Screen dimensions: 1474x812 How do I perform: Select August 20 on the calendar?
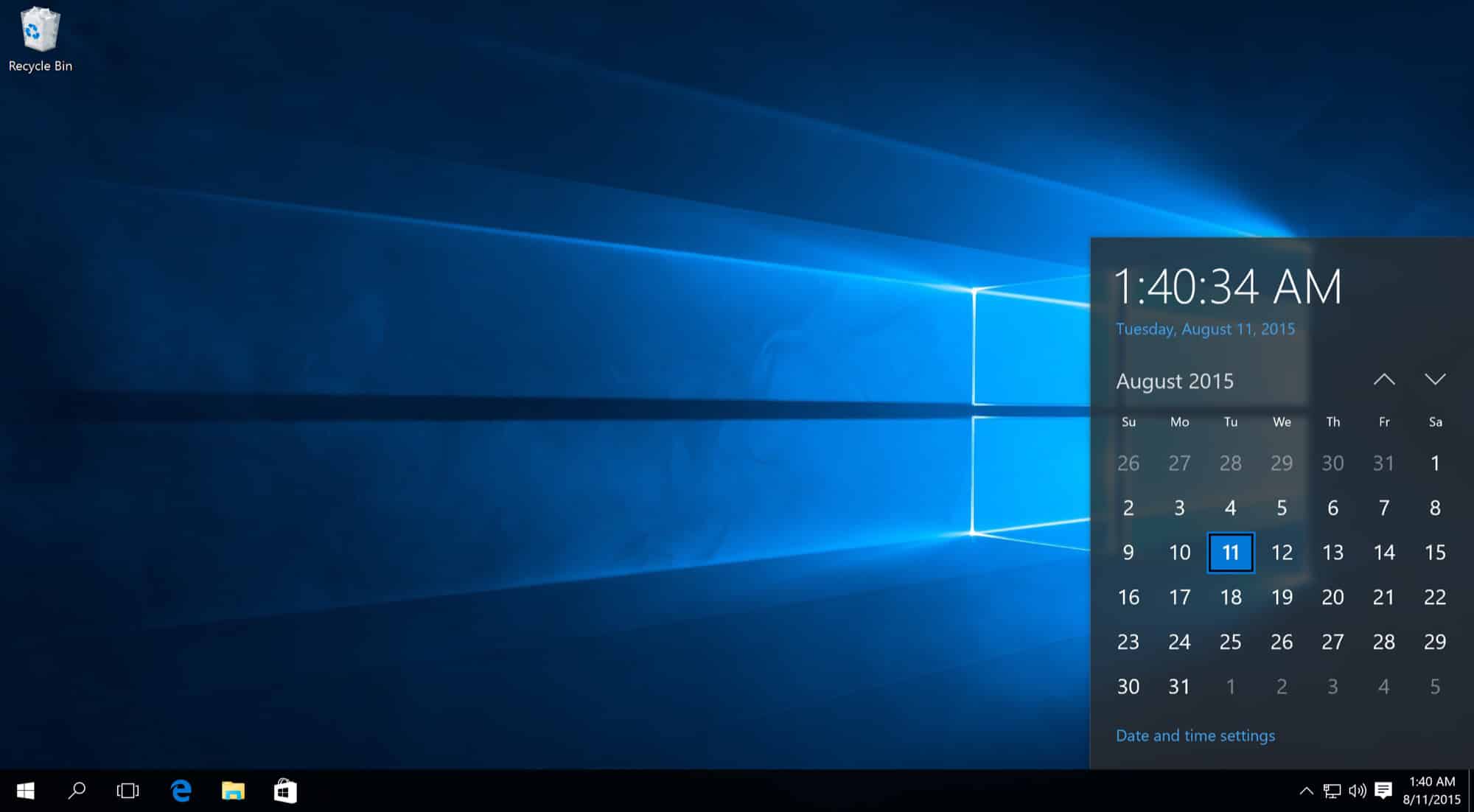[1331, 597]
